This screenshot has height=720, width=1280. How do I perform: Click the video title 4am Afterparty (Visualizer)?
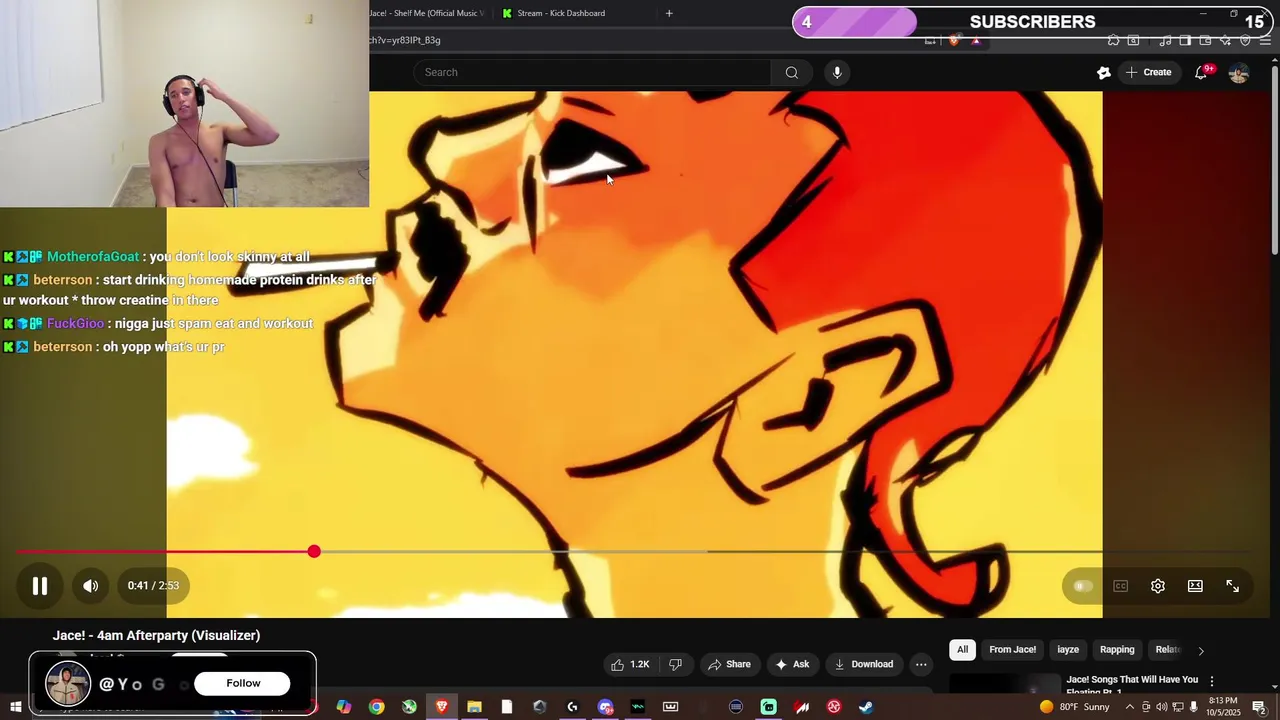156,635
